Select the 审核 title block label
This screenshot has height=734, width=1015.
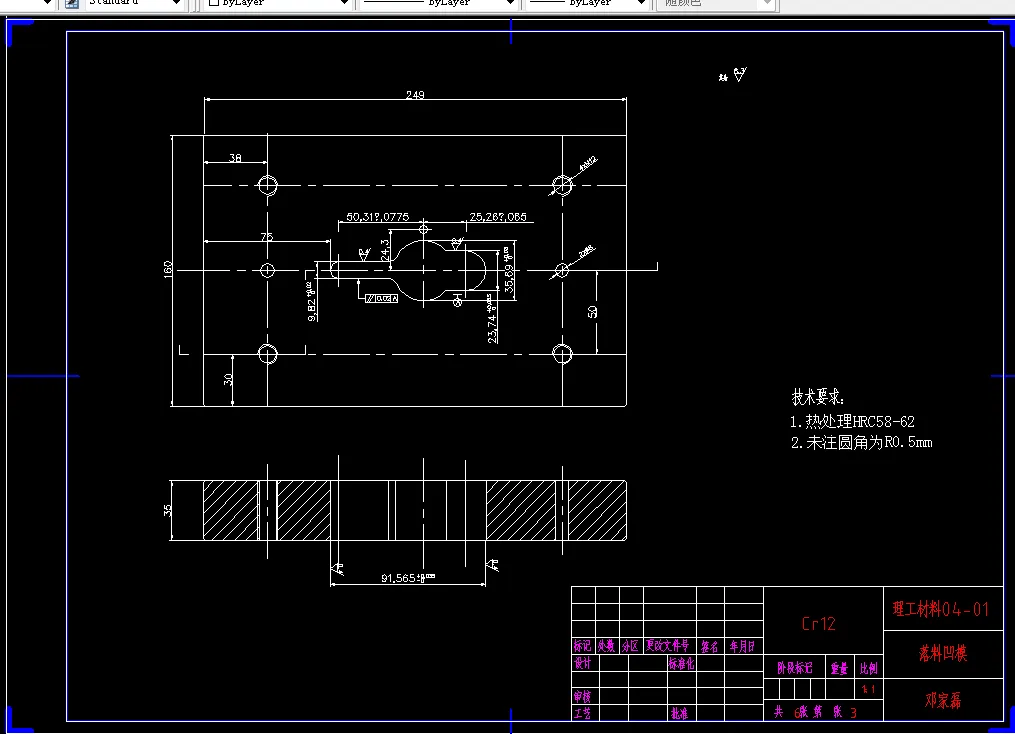pos(583,696)
